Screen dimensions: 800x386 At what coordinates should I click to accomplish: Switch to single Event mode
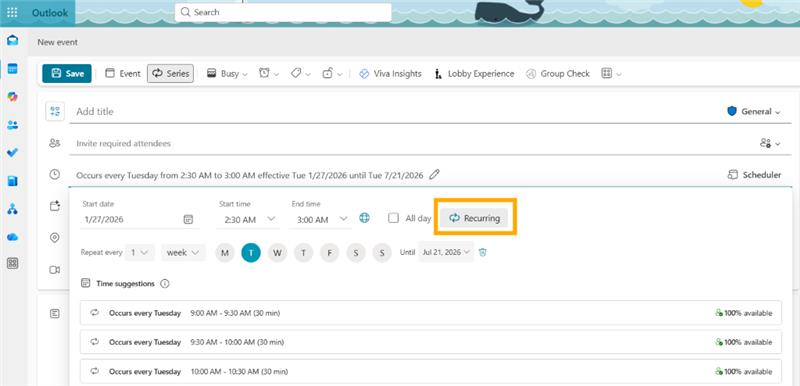click(122, 73)
